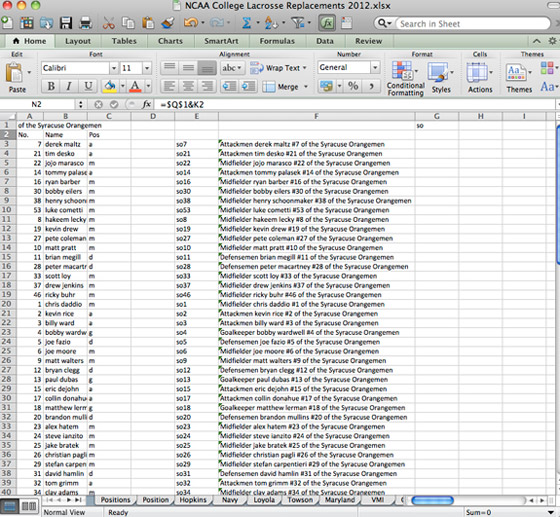Image resolution: width=560 pixels, height=517 pixels.
Task: Click the Save floppy disk icon
Action: pos(66,23)
